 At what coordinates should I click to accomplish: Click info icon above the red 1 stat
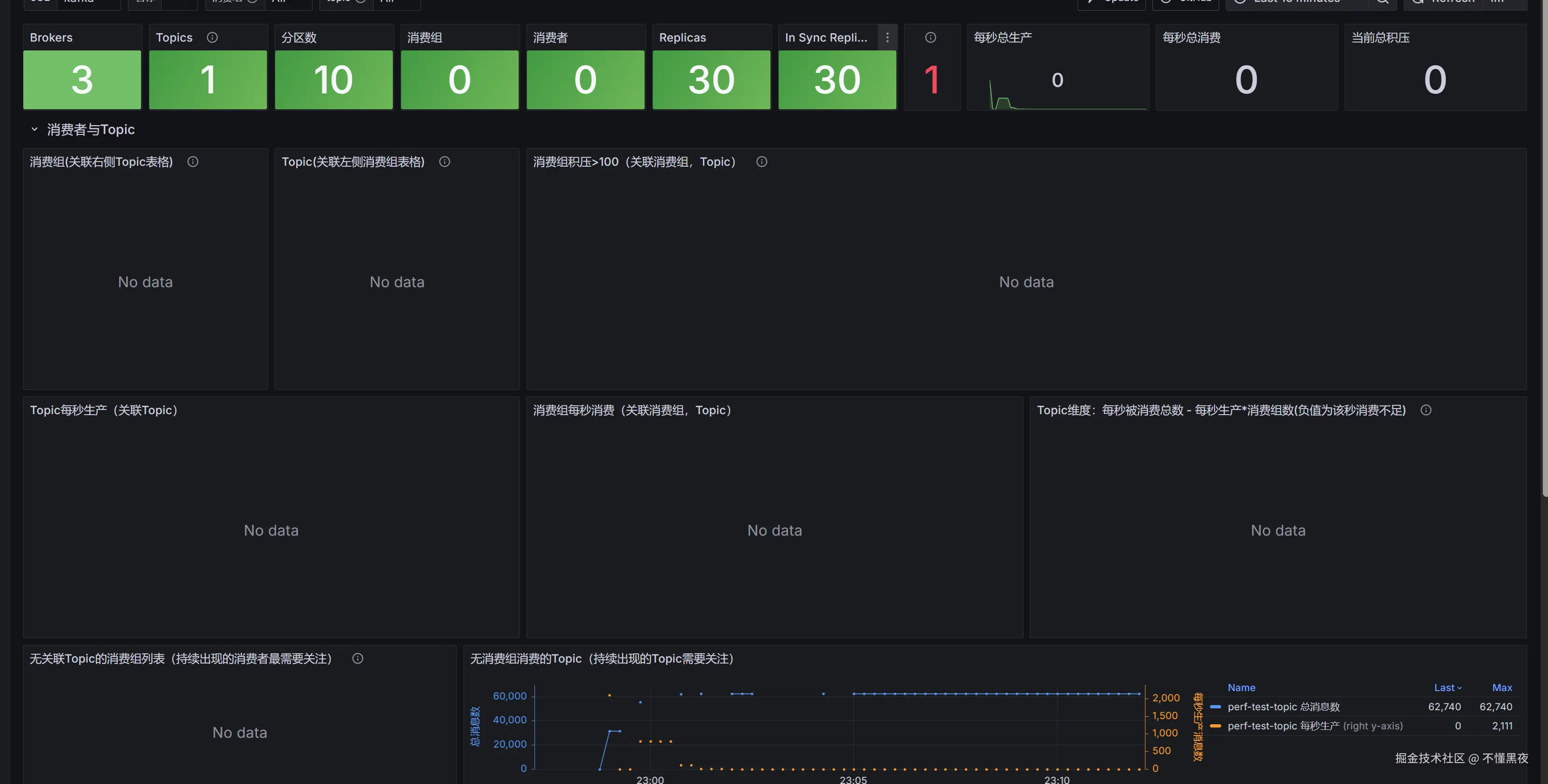(x=930, y=37)
